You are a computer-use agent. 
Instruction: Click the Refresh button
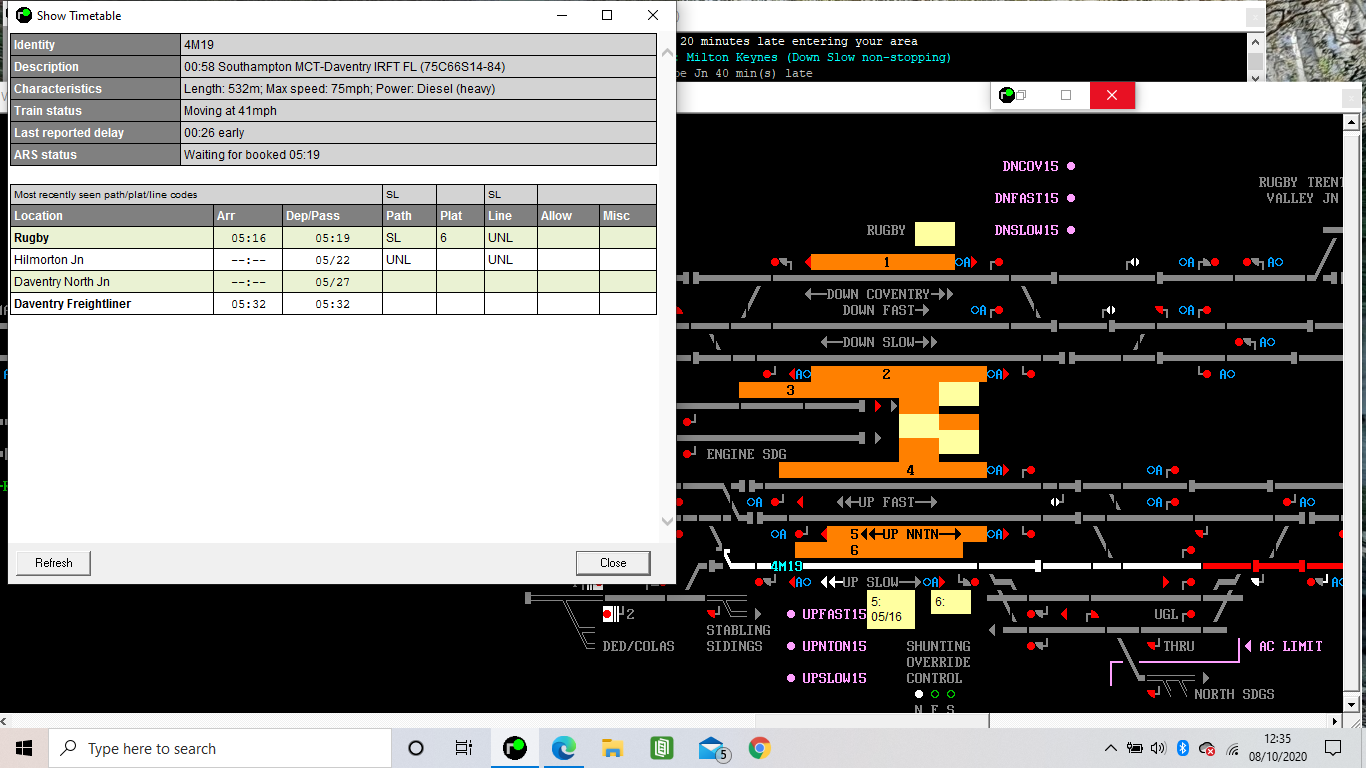(x=53, y=563)
